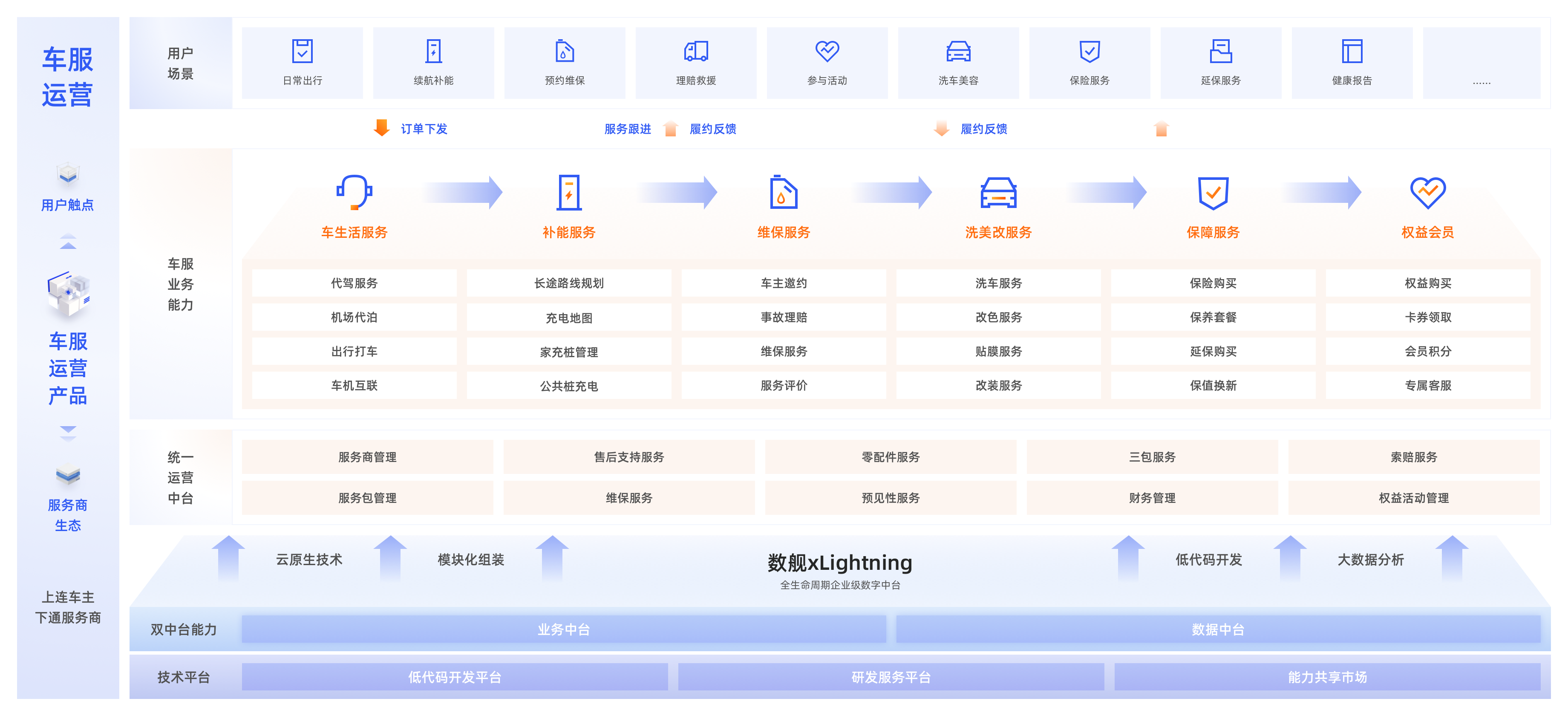
Task: Click the 服务商管理 cell
Action: click(367, 456)
